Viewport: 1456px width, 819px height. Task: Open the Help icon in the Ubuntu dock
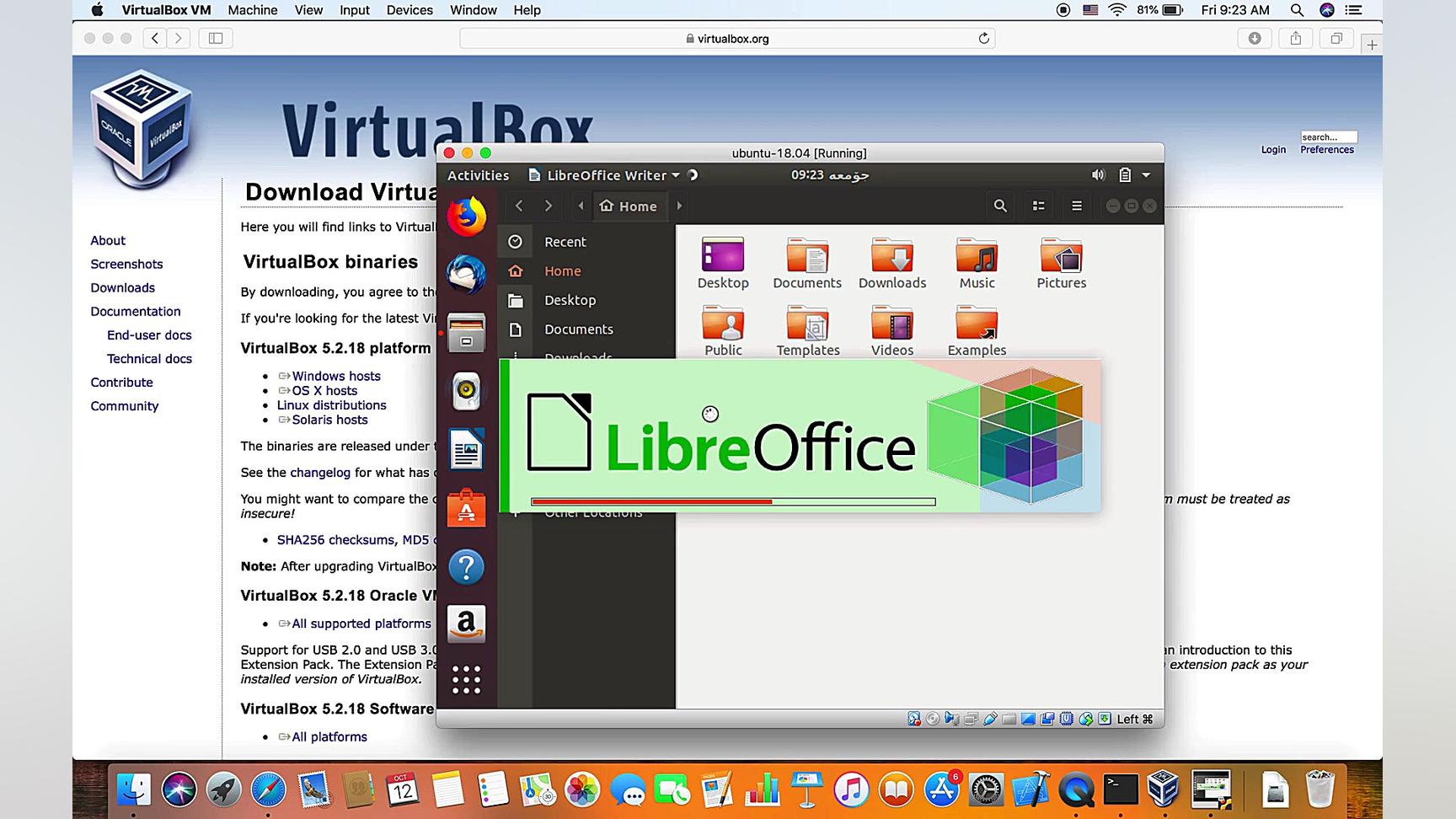466,566
